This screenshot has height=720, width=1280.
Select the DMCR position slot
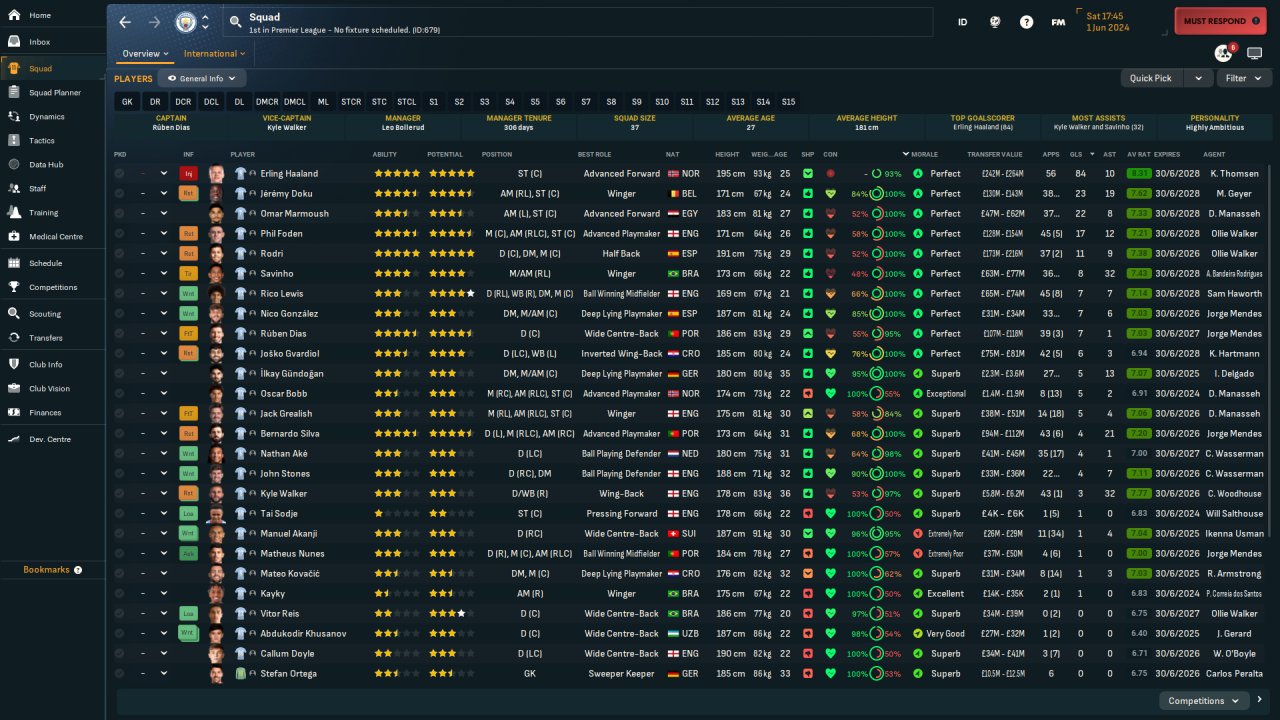coord(267,101)
